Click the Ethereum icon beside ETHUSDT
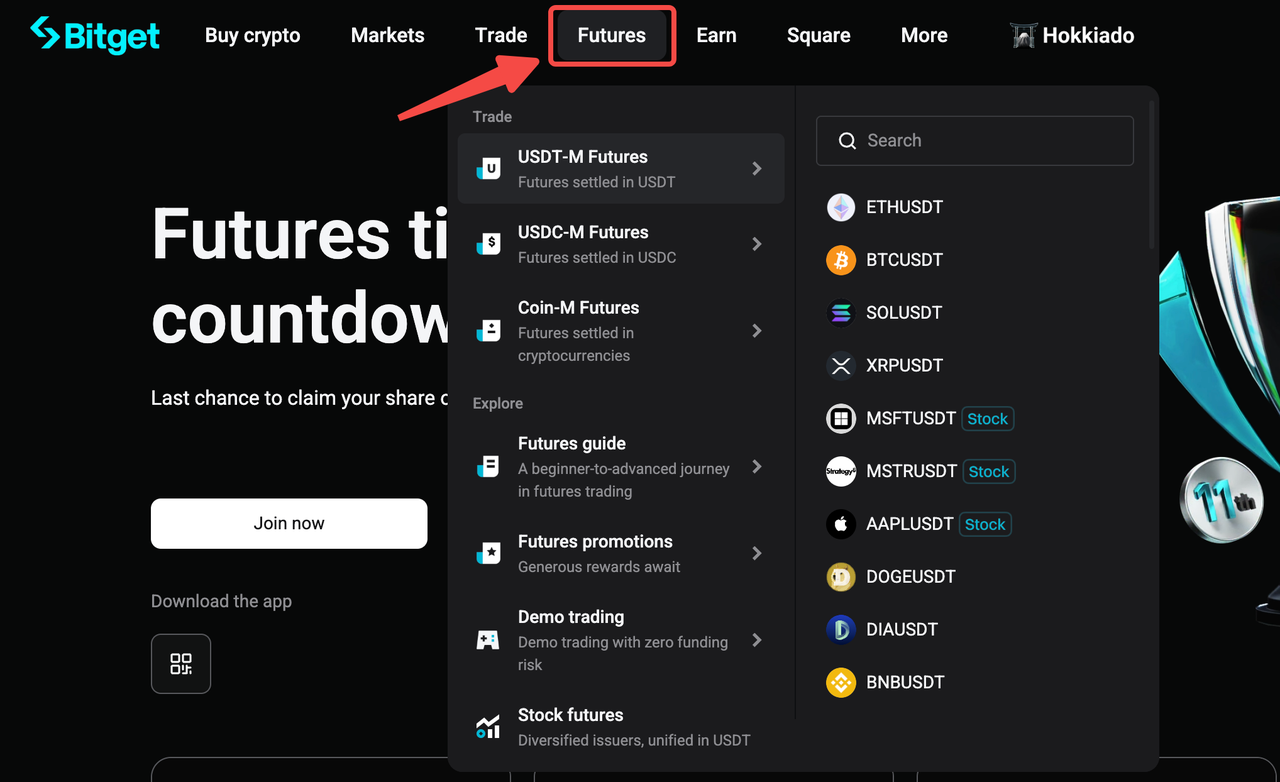 point(840,206)
